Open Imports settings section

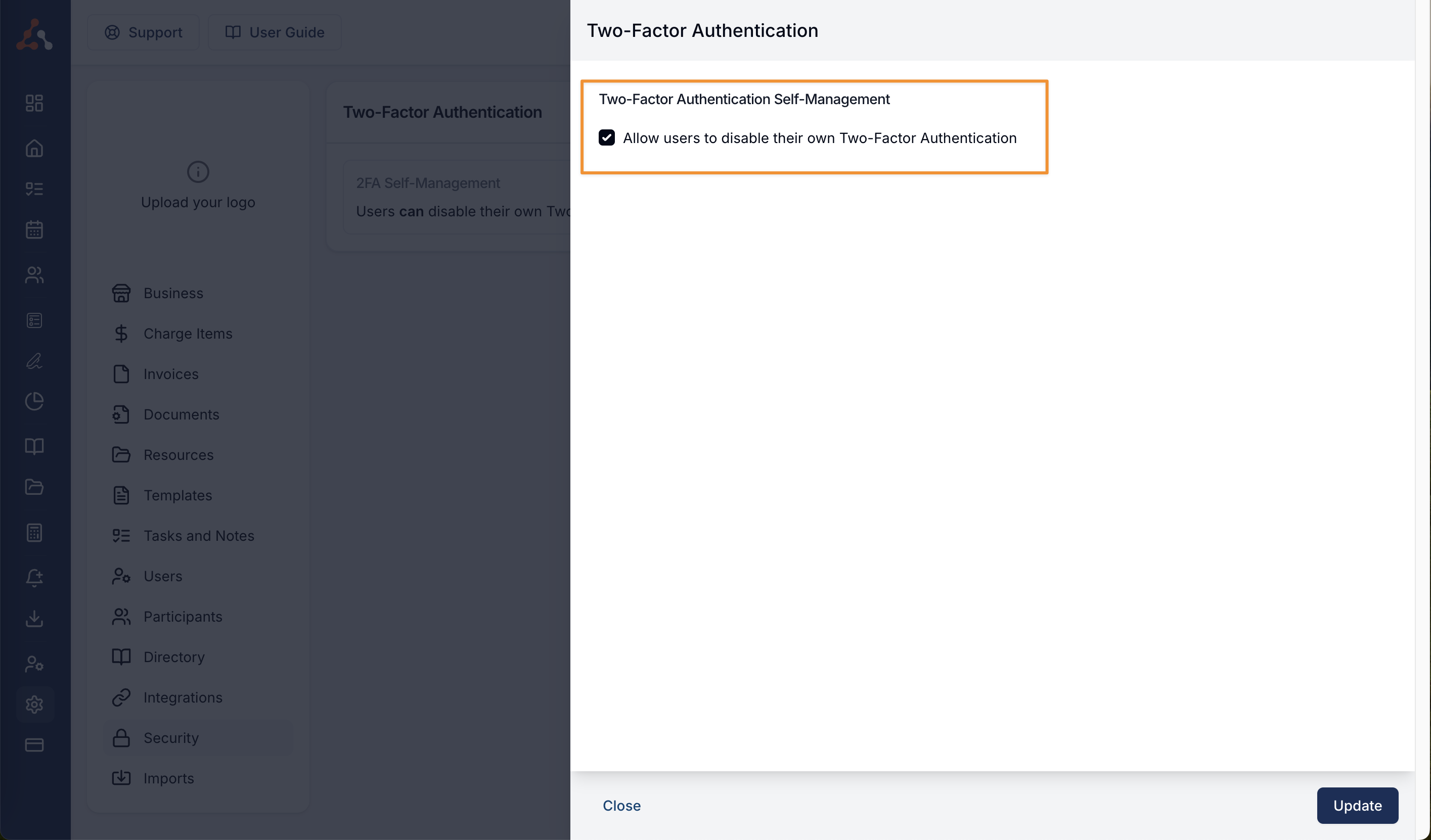click(x=168, y=777)
